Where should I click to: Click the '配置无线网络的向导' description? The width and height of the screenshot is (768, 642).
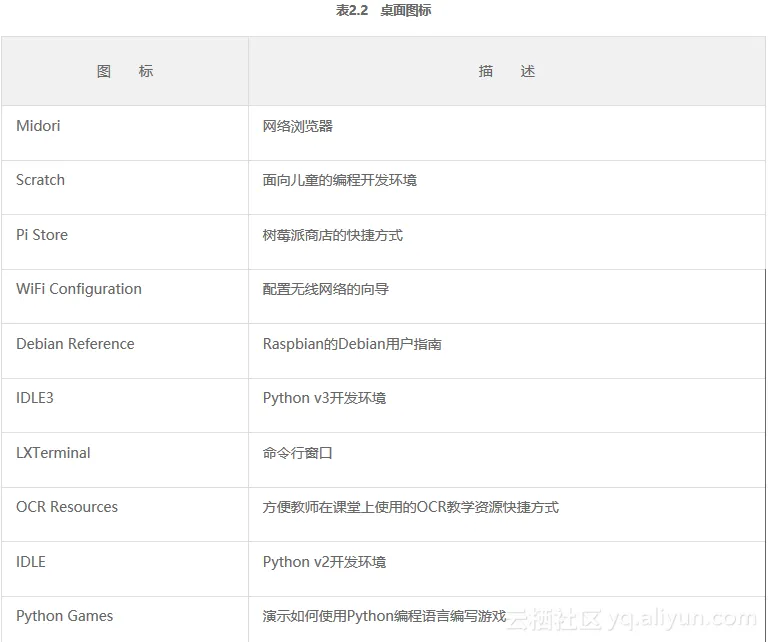point(326,289)
